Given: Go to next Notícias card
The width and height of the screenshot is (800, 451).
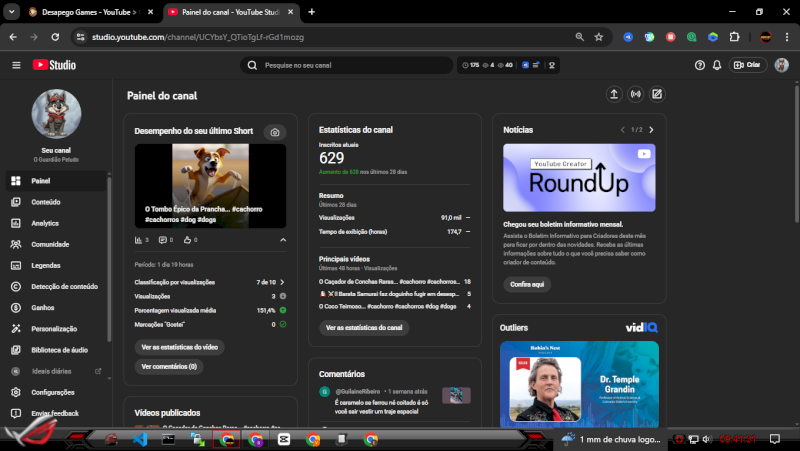Looking at the screenshot, I should (652, 129).
